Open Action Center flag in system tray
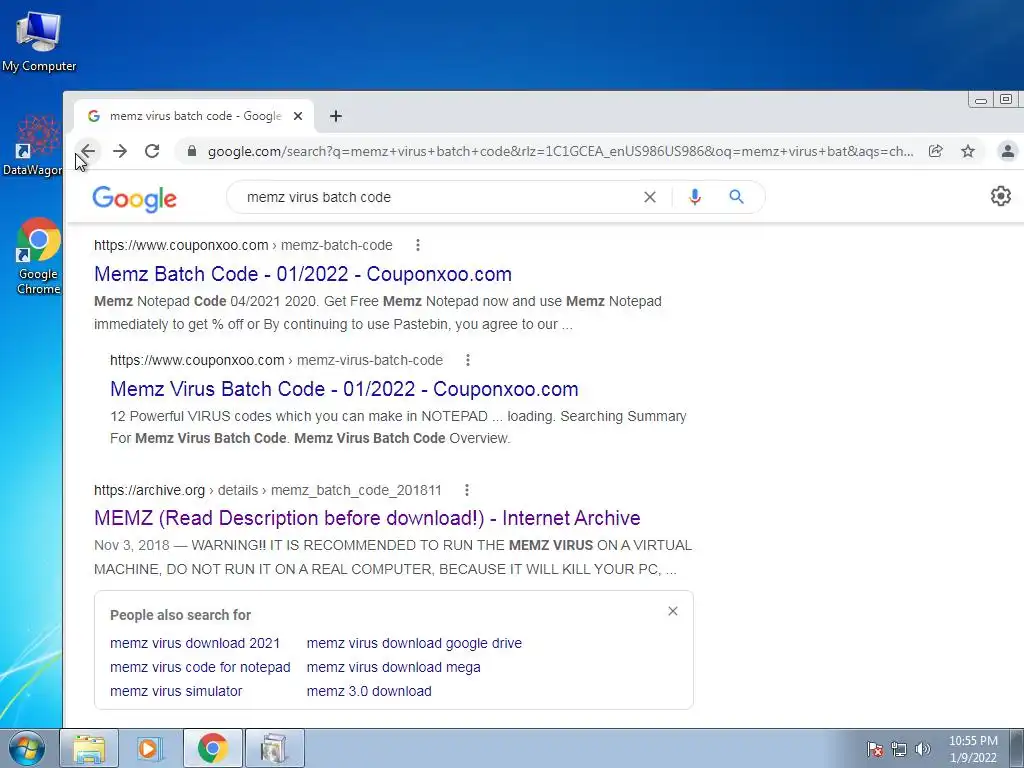This screenshot has height=768, width=1024. pyautogui.click(x=875, y=749)
